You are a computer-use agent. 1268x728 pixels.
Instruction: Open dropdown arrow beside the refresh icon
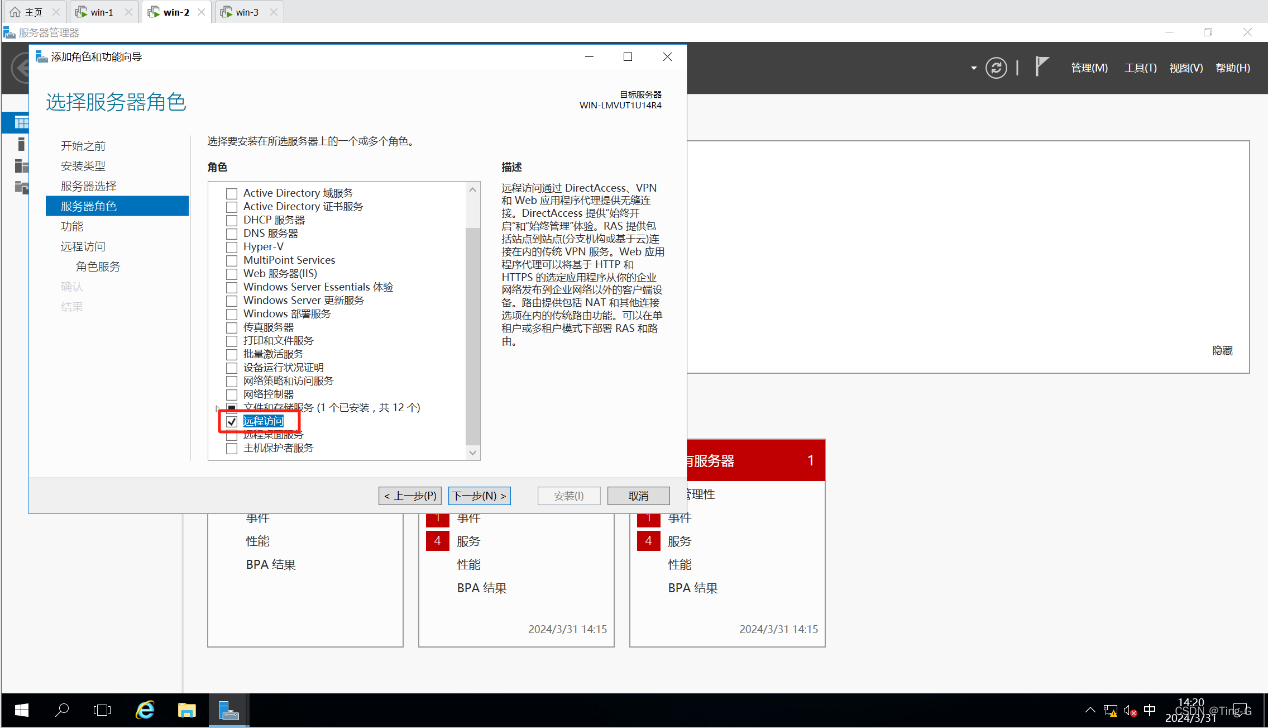coord(974,68)
